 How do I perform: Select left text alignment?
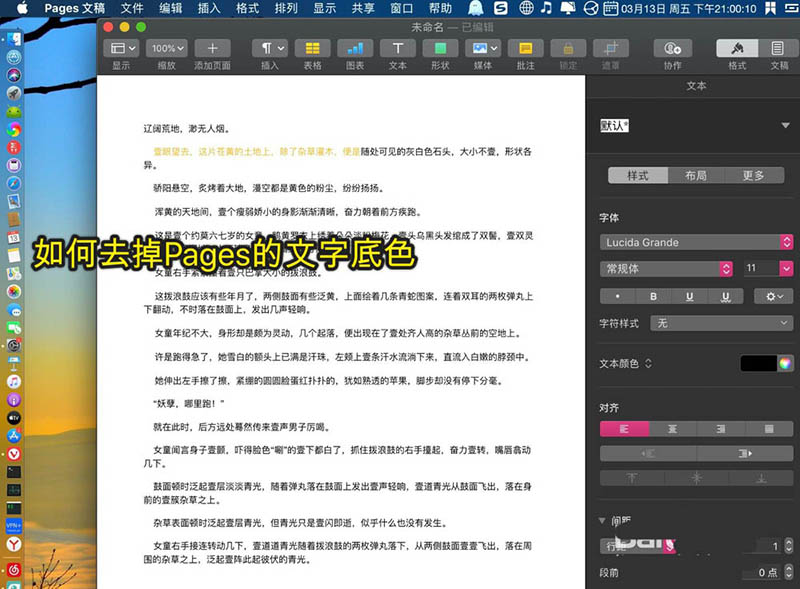click(624, 429)
